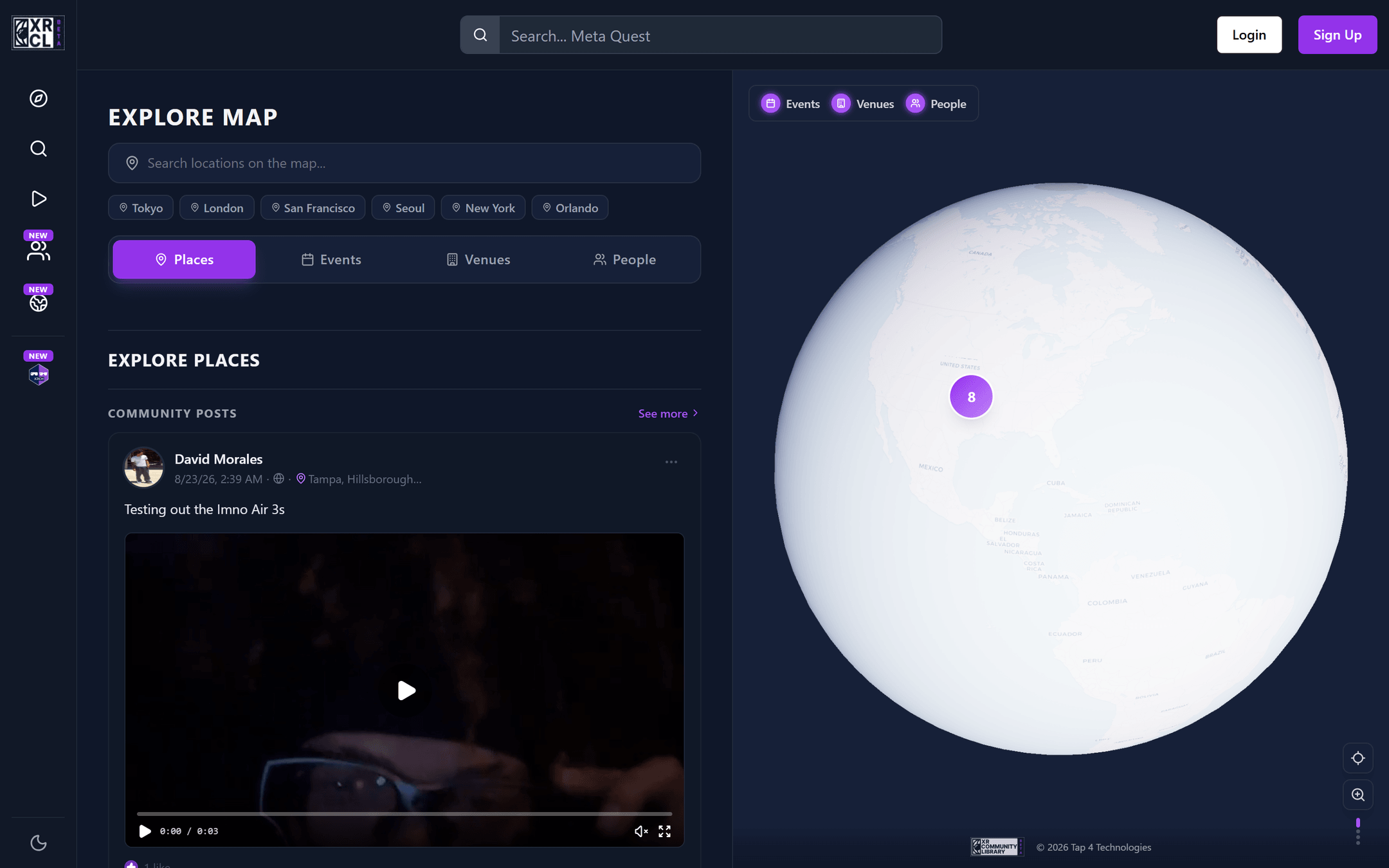Open See more community posts link
This screenshot has width=1389, height=868.
(x=668, y=413)
